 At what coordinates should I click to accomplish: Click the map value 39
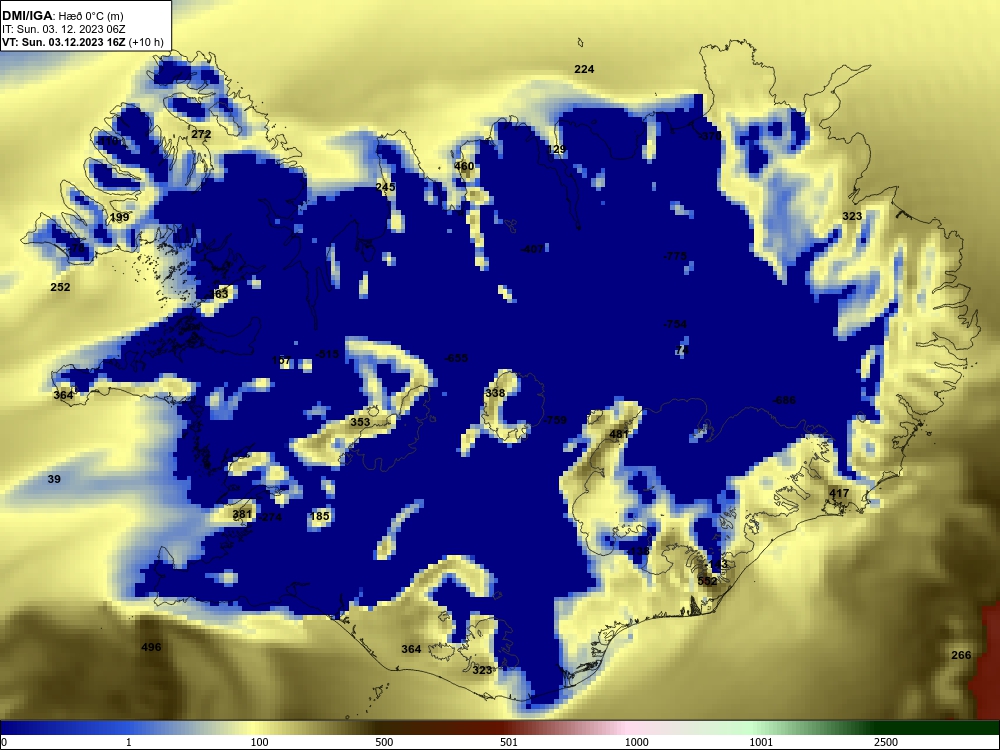[x=54, y=479]
